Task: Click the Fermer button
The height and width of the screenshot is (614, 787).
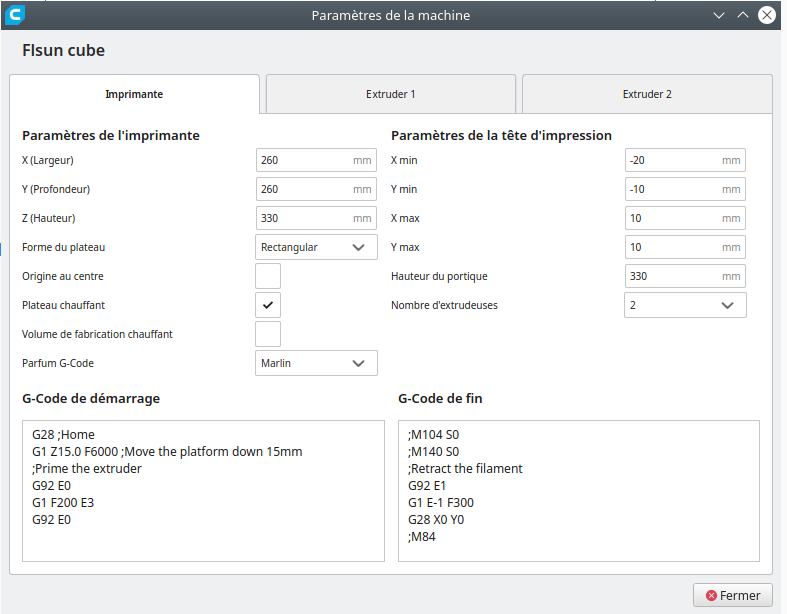Action: point(732,595)
